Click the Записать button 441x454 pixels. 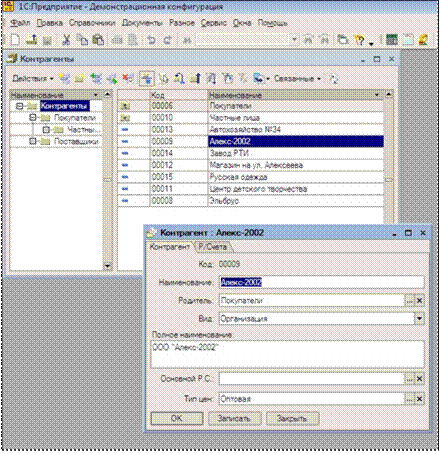point(234,418)
